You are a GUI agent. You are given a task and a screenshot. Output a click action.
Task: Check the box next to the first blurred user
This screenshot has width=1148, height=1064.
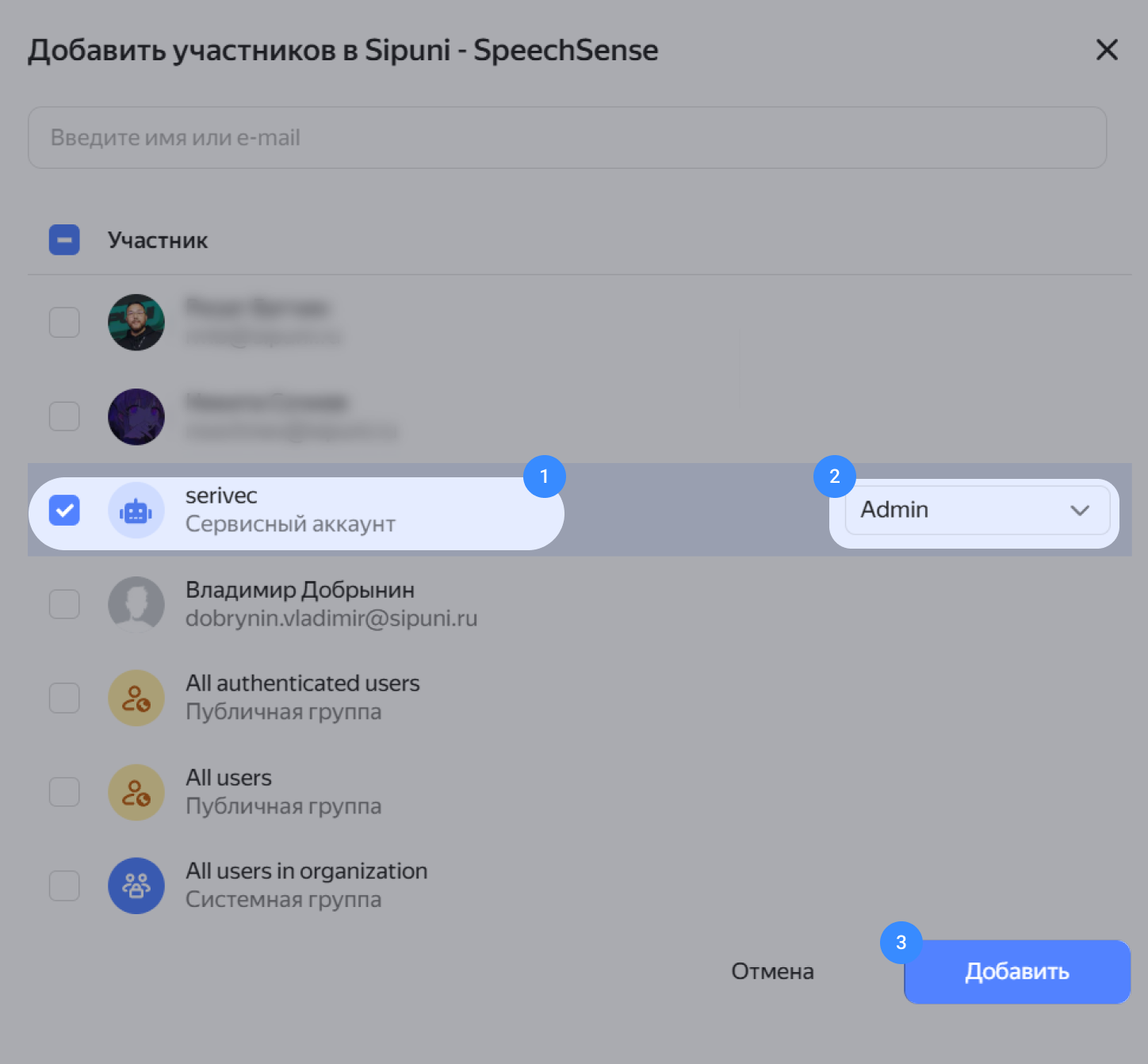(64, 323)
